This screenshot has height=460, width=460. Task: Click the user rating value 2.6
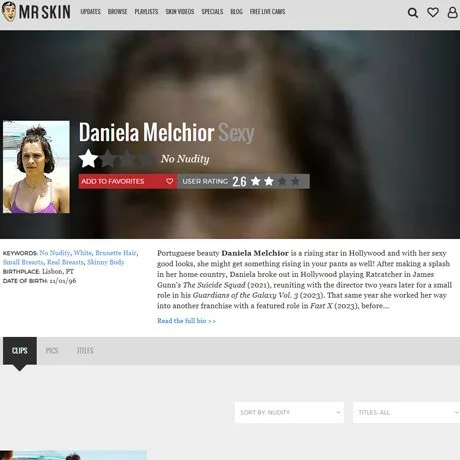(x=239, y=182)
